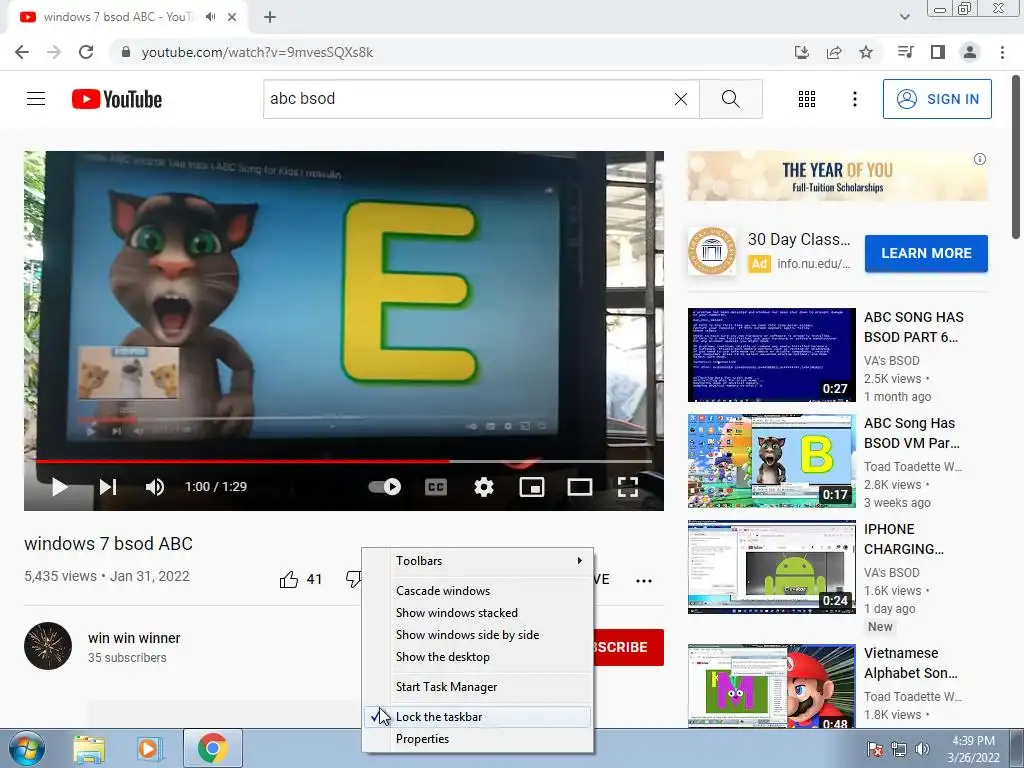Open Windows Explorer taskbar icon
Screen dimensions: 1024x768
[89, 749]
